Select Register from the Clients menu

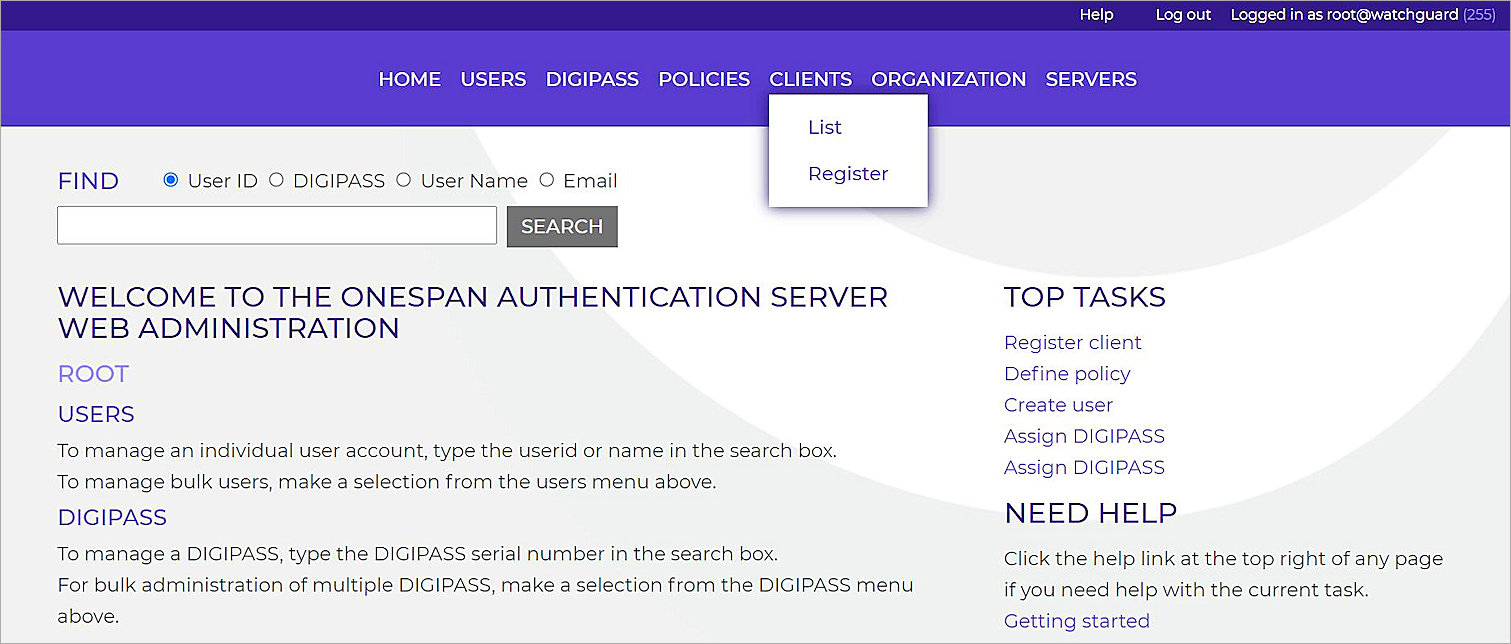click(847, 173)
